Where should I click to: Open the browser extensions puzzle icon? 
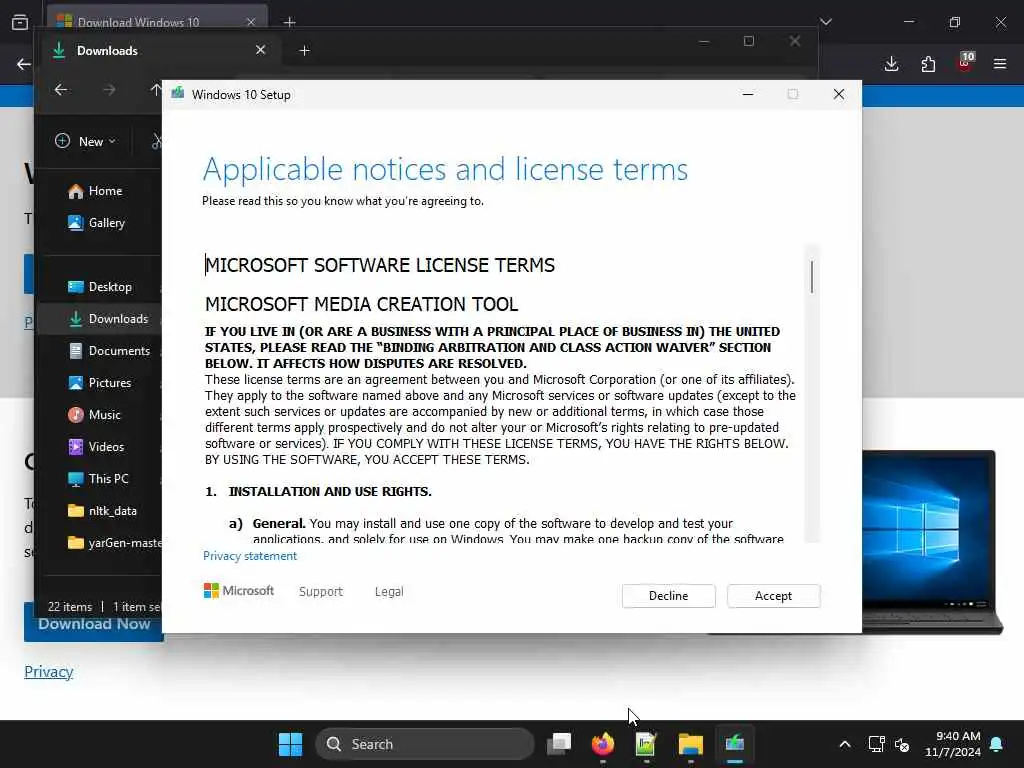(x=928, y=64)
